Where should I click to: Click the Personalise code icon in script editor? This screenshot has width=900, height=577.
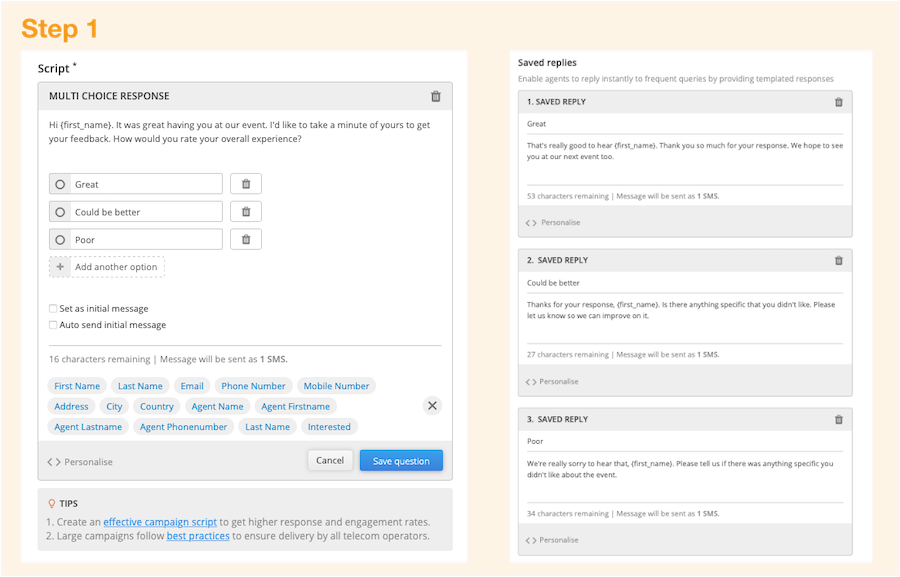(54, 462)
